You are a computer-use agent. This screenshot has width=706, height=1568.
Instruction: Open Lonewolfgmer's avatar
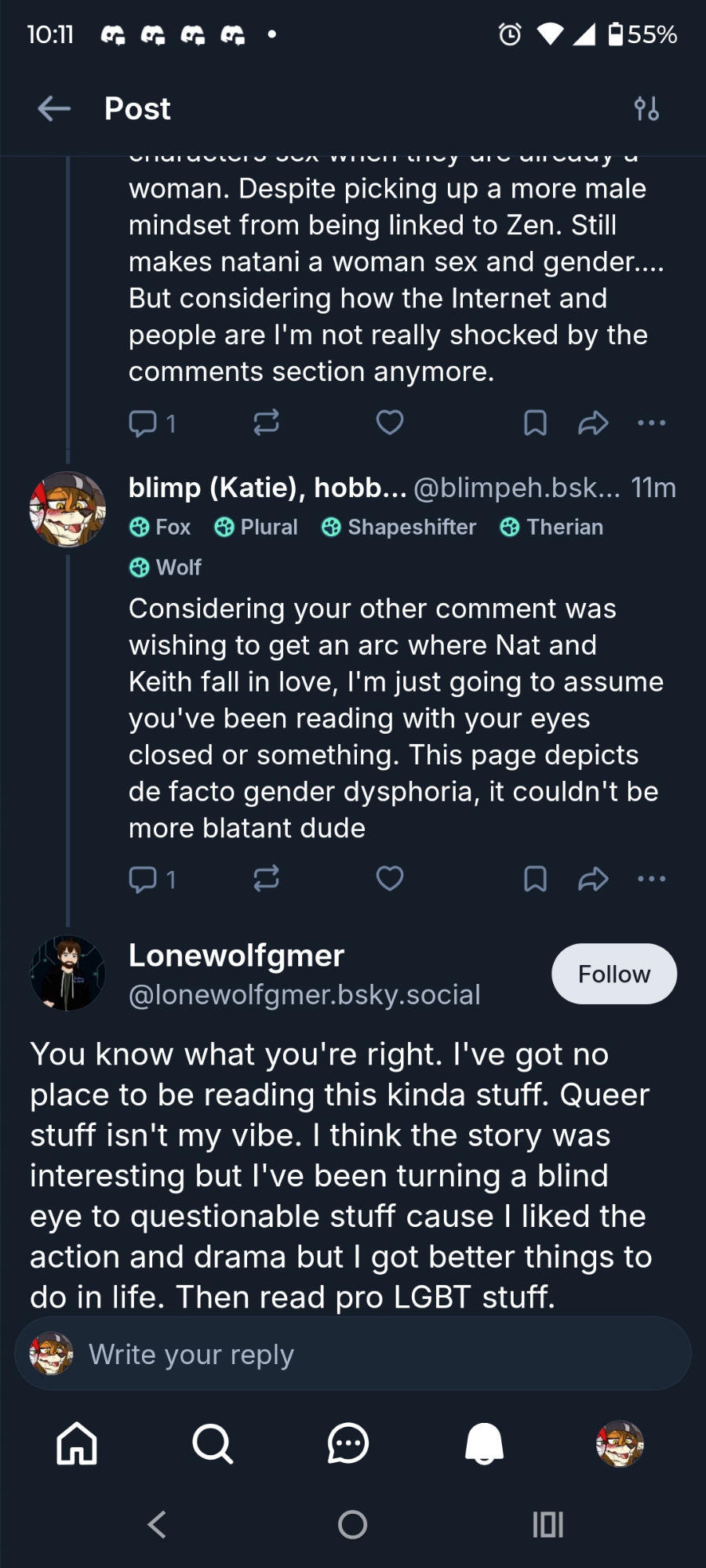67,973
